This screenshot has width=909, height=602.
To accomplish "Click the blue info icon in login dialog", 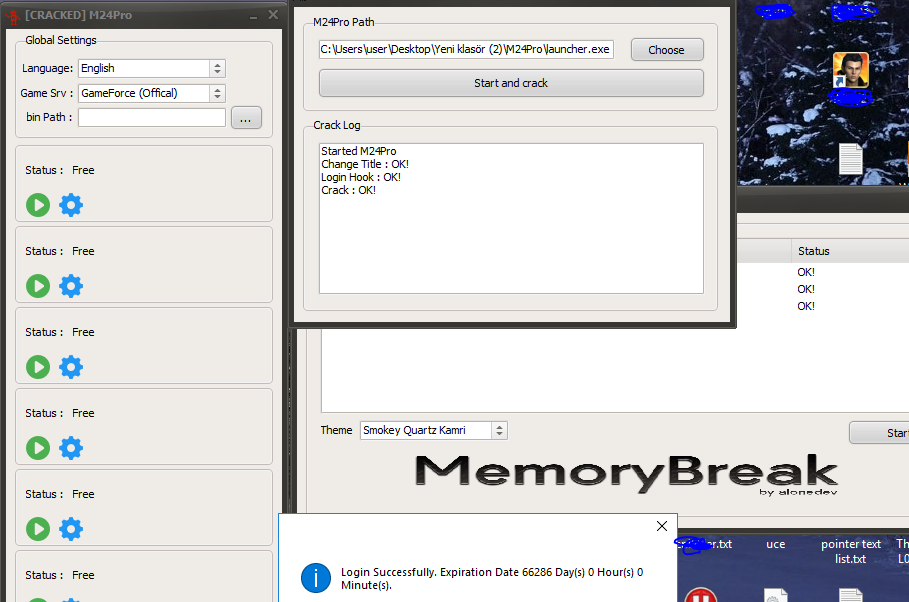I will 316,578.
